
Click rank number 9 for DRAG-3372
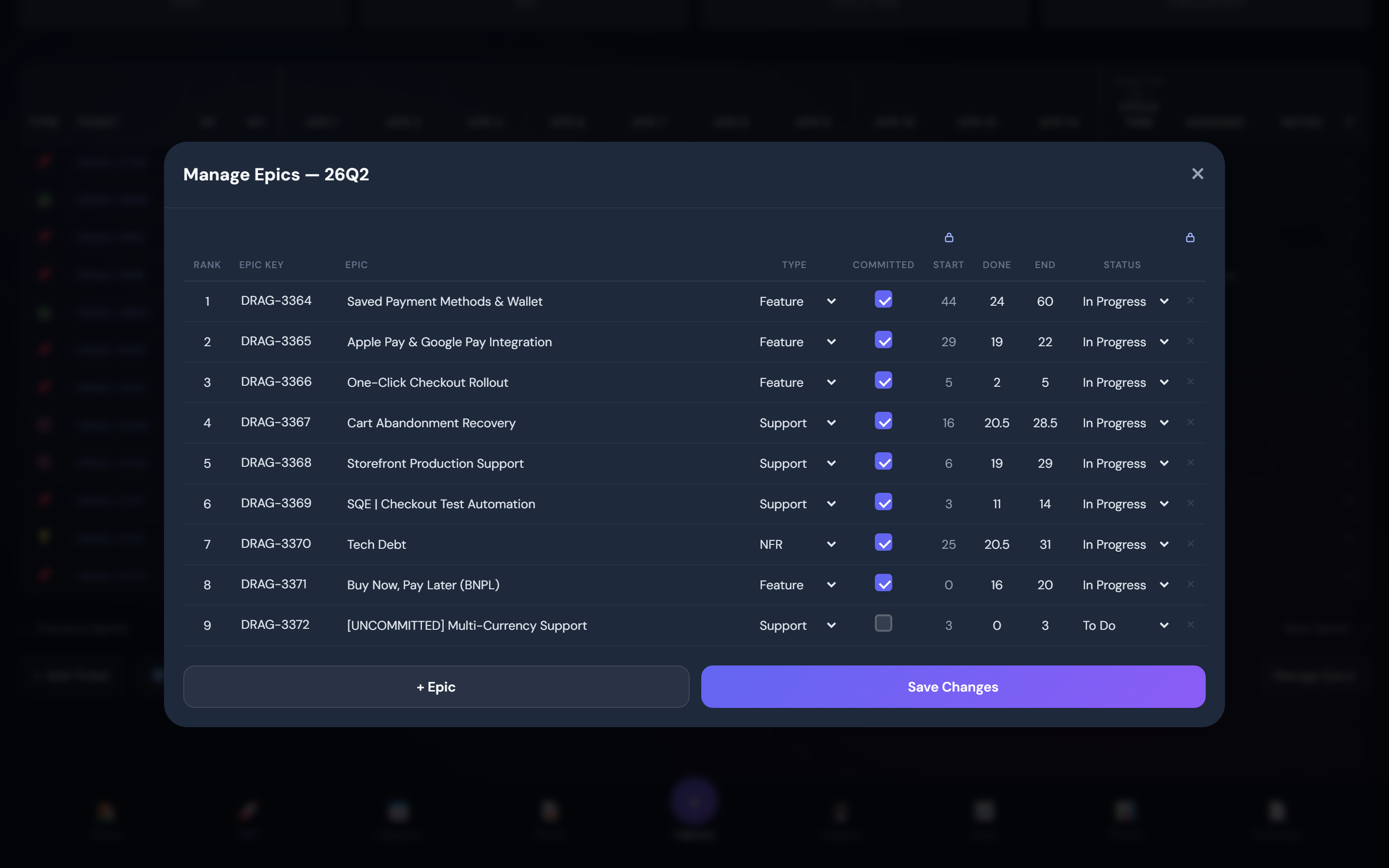point(207,625)
